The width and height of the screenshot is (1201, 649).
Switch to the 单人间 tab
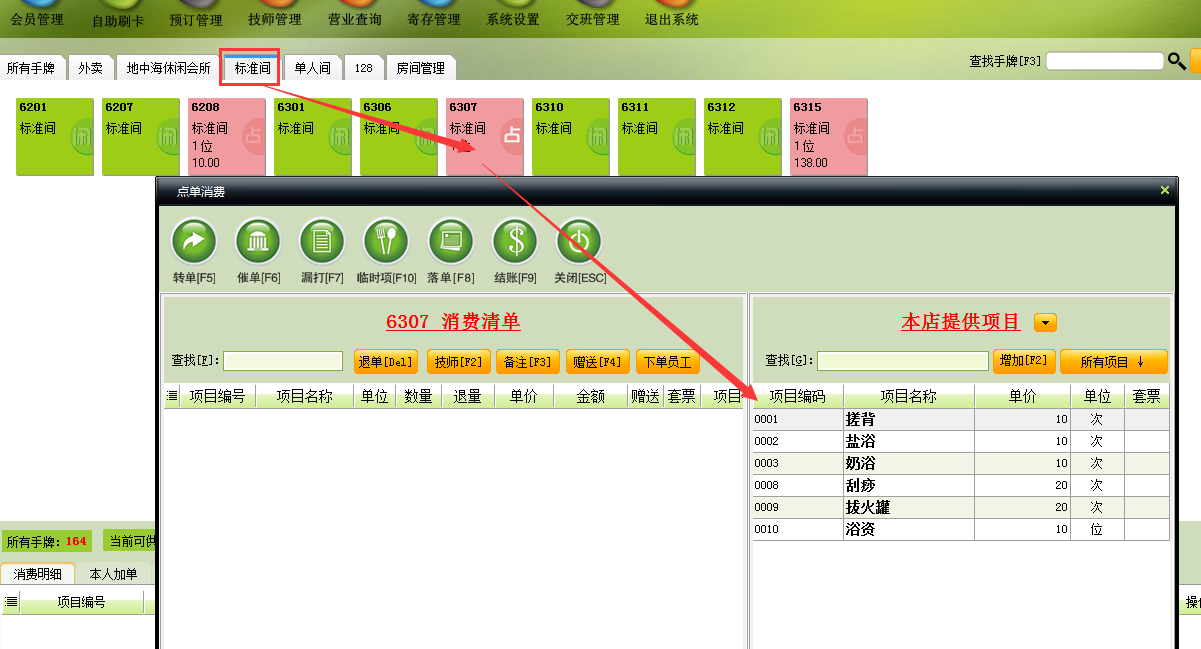coord(312,68)
